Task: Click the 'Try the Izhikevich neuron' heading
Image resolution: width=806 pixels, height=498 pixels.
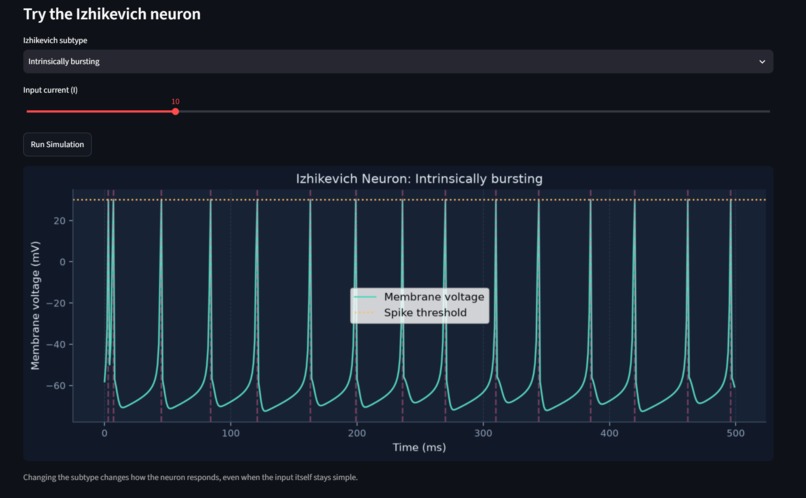Action: pyautogui.click(x=112, y=14)
